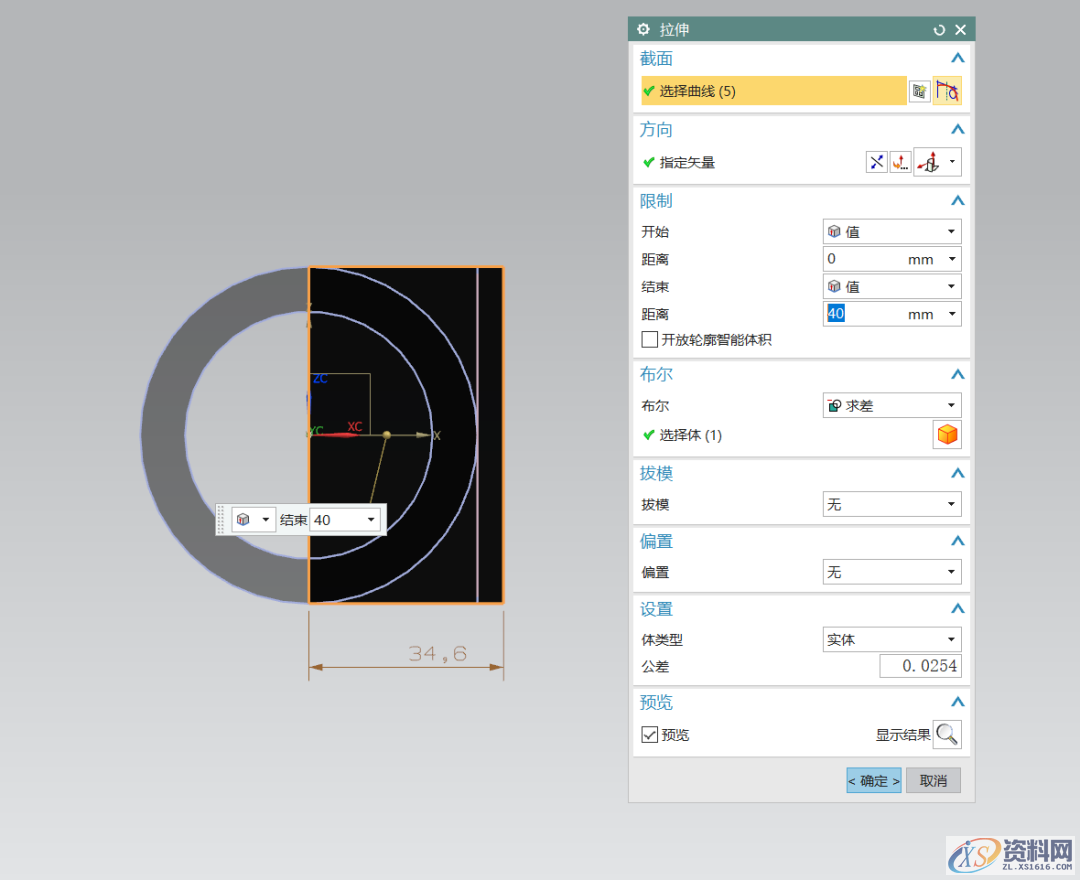The height and width of the screenshot is (880, 1080).
Task: Open the 体类型 实体 dropdown
Action: click(x=891, y=638)
